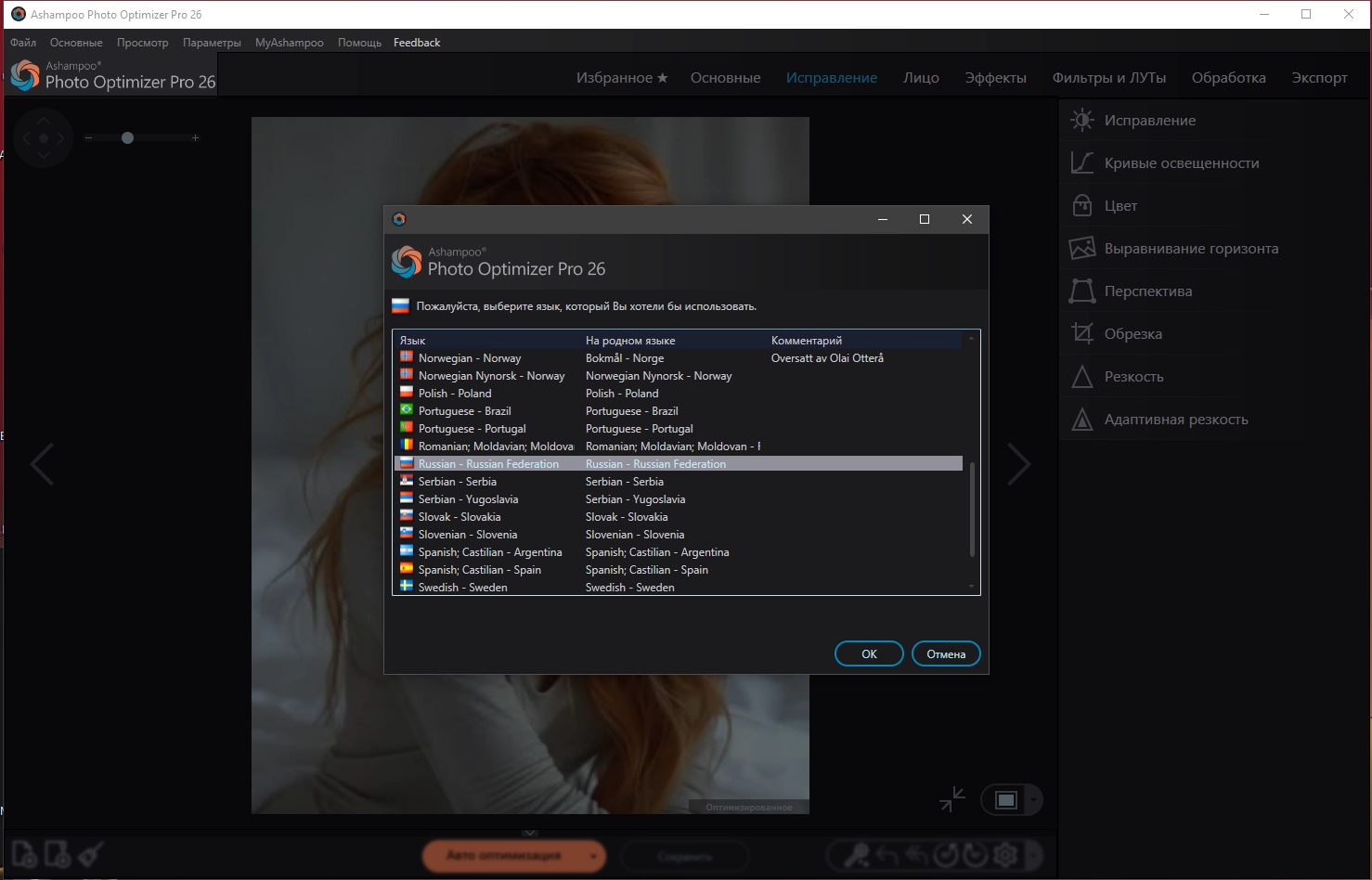Expand the bottom toolbar's right-edge arrow
The width and height of the screenshot is (1372, 880).
point(1033,855)
